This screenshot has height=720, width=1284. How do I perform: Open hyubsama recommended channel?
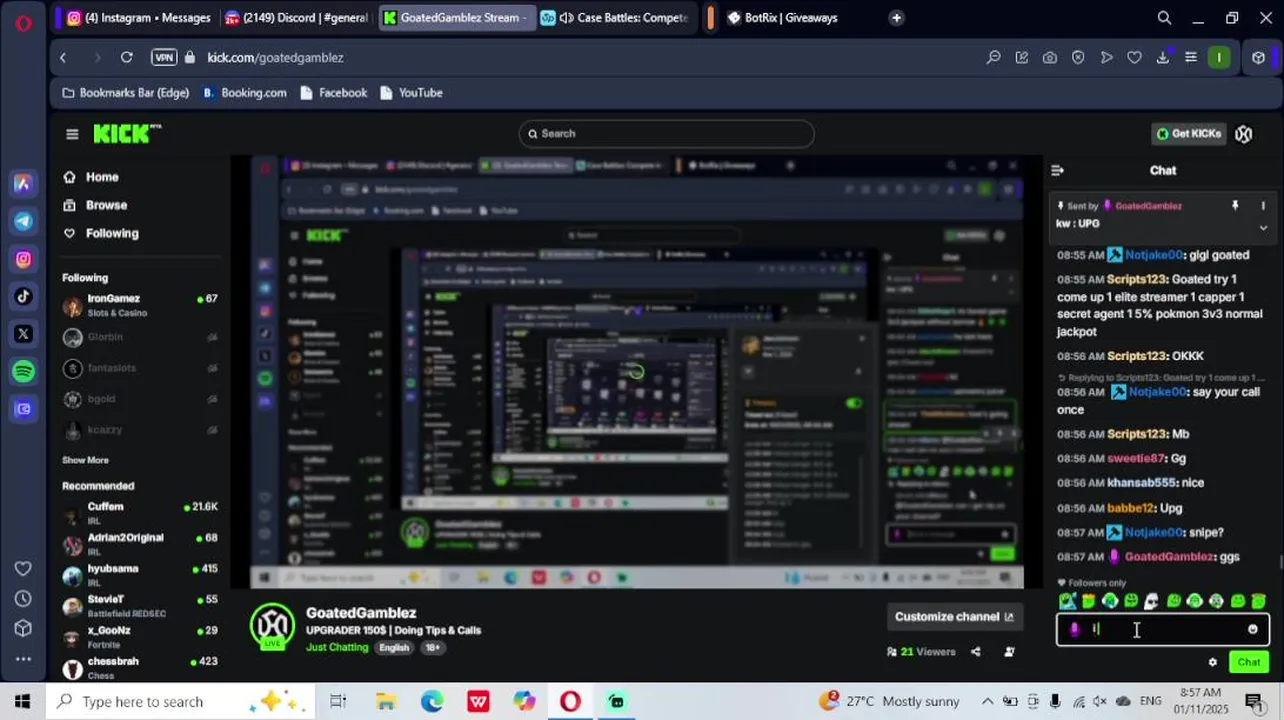click(x=140, y=575)
